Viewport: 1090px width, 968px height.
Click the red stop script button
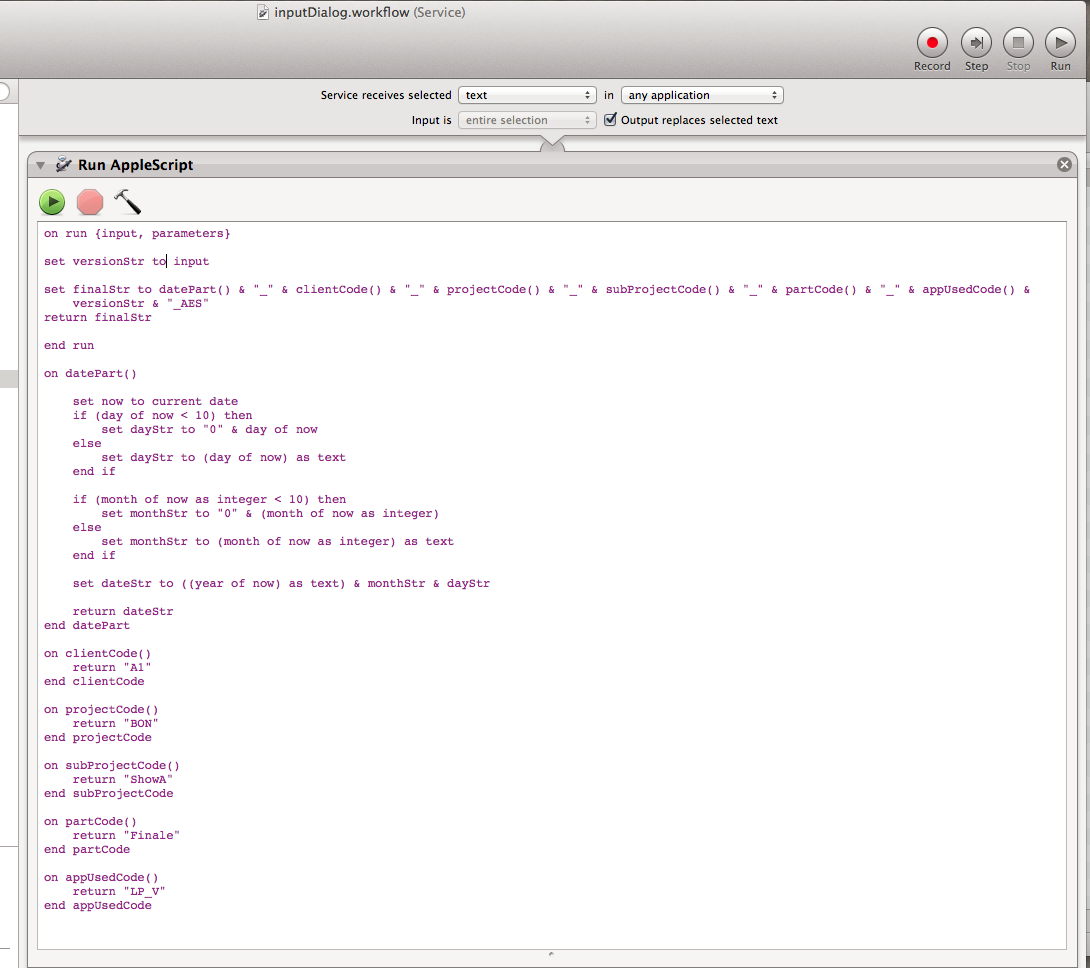(90, 202)
